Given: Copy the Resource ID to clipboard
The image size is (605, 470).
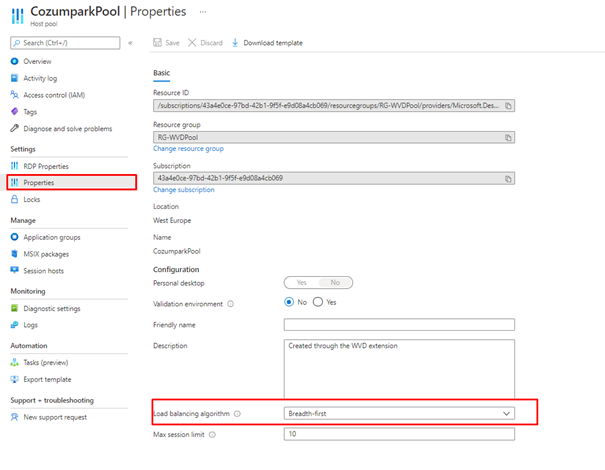Looking at the screenshot, I should (x=508, y=106).
